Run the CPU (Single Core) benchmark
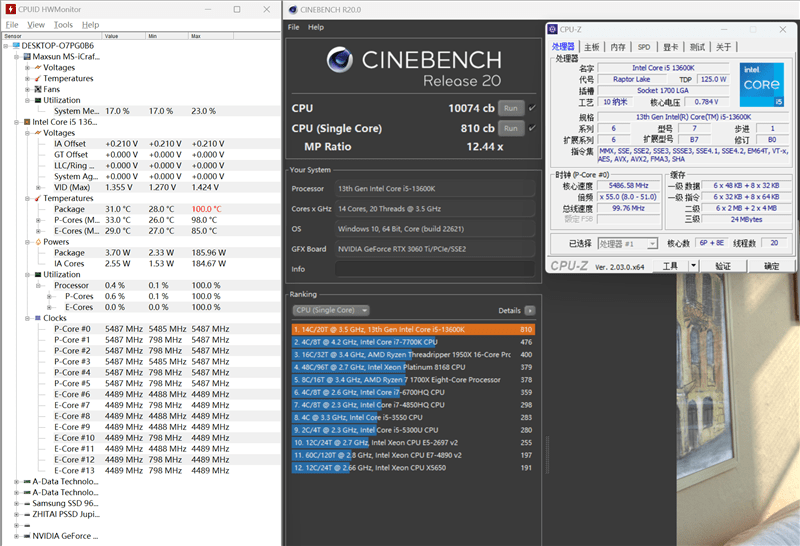Screen dimensions: 800x546 tap(511, 128)
